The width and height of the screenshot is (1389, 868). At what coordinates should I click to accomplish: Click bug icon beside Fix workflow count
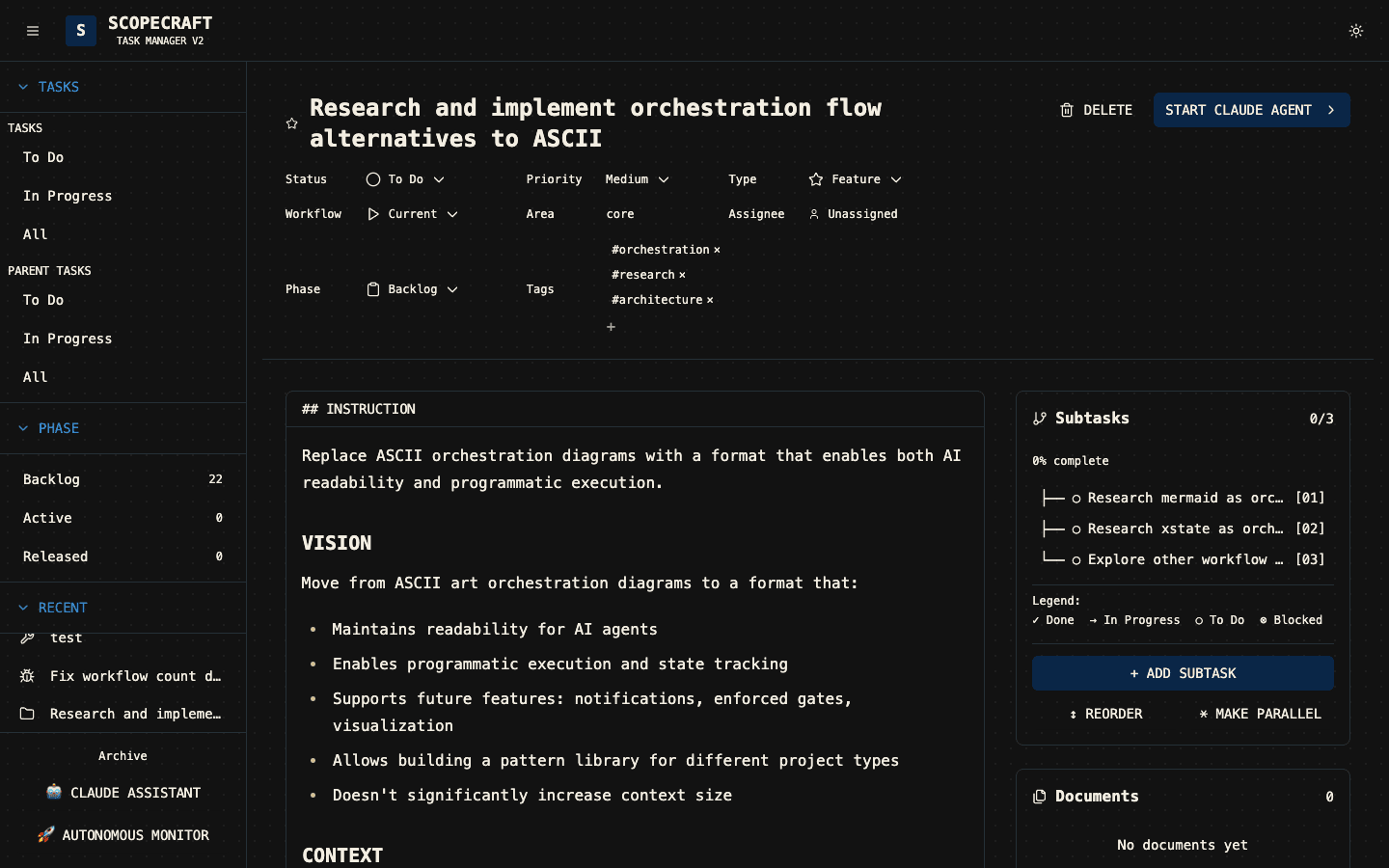27,676
